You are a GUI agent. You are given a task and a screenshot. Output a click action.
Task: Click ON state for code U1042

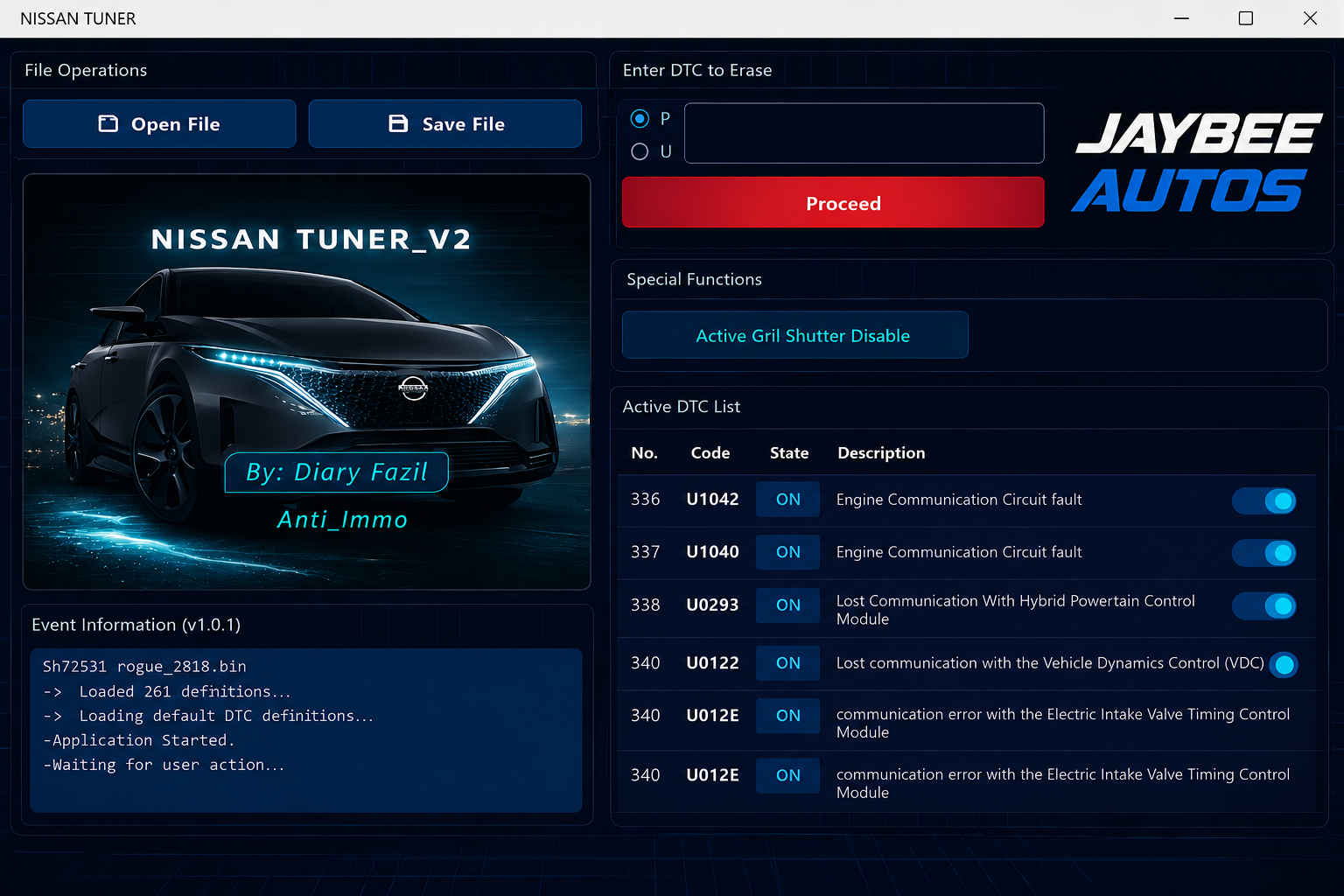[x=788, y=500]
